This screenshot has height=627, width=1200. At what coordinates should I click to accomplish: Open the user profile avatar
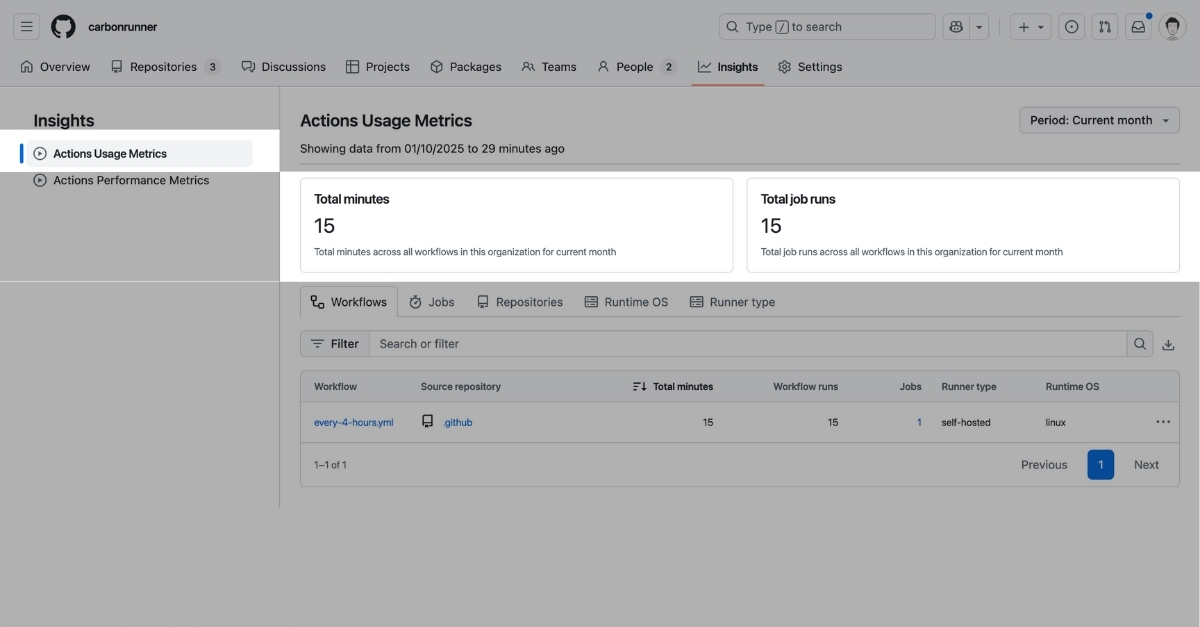pos(1173,27)
